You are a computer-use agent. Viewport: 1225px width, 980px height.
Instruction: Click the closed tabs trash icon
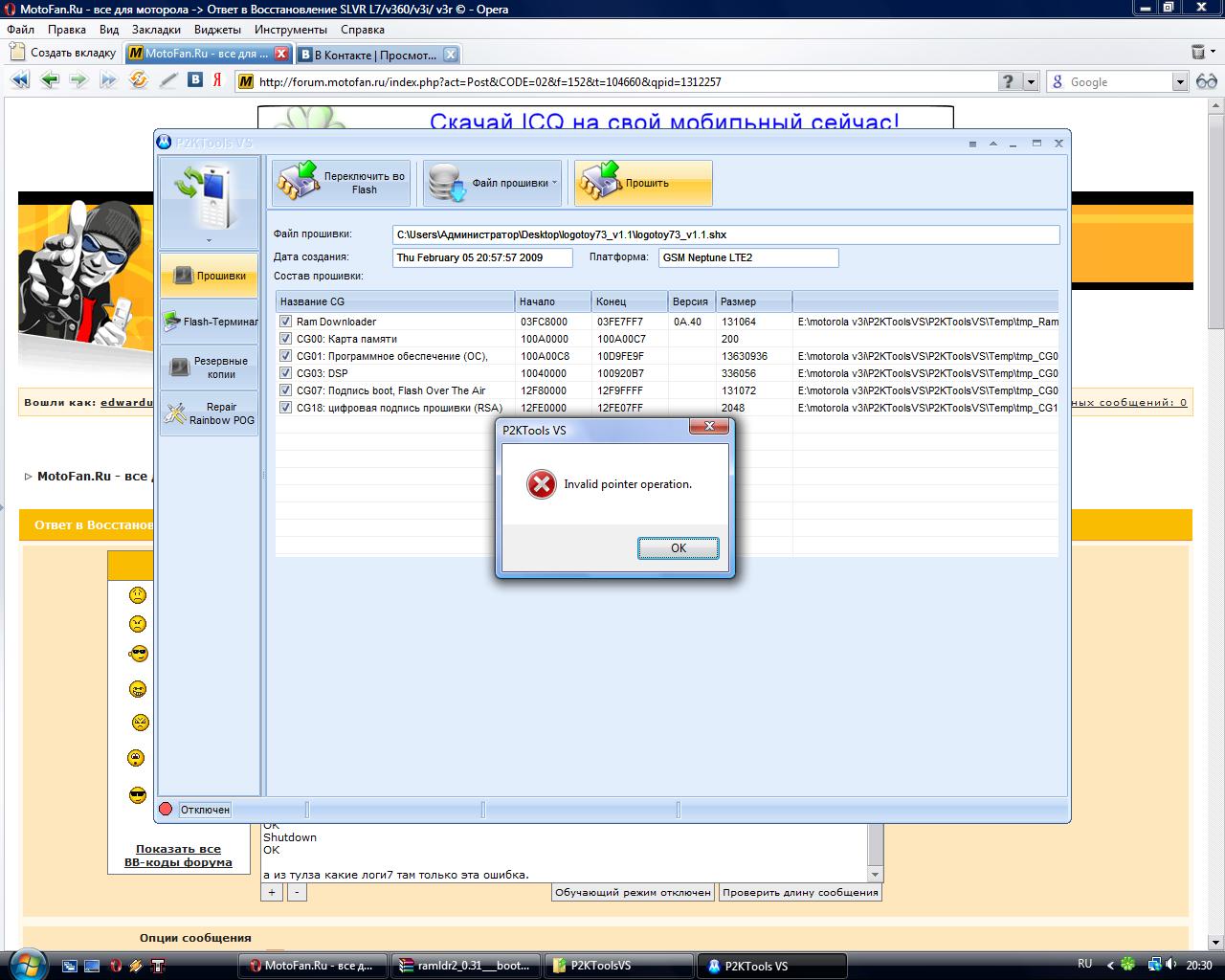(x=1197, y=53)
